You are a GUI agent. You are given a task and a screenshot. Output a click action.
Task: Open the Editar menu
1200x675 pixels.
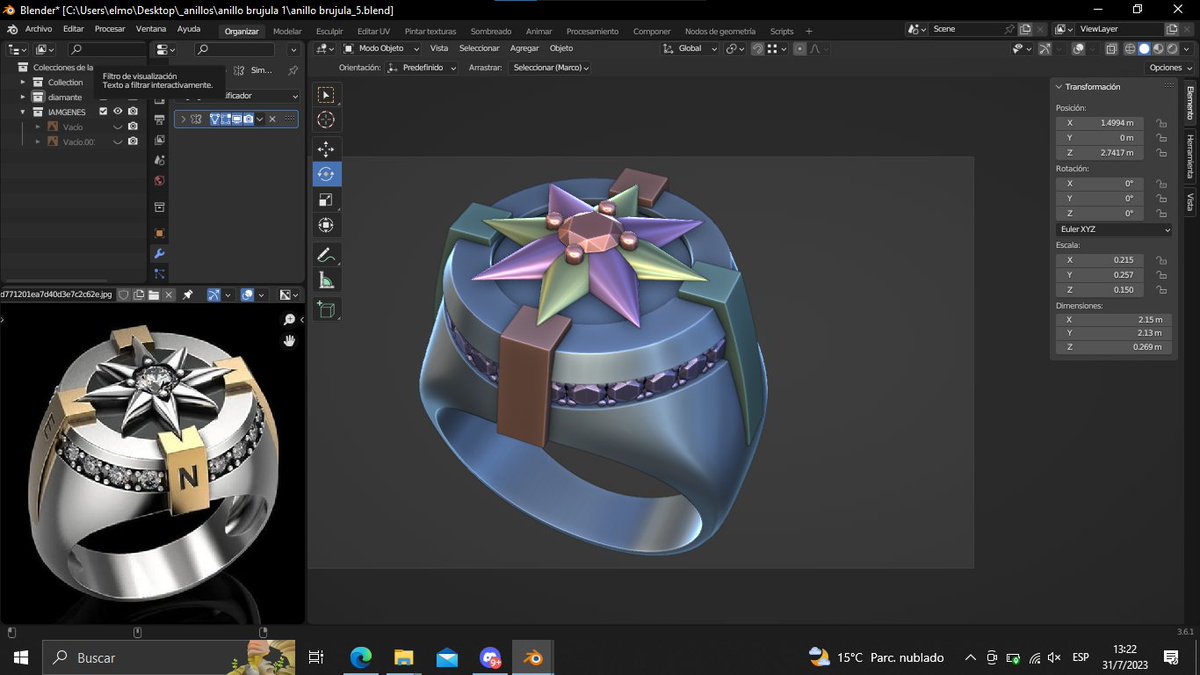[x=73, y=30]
